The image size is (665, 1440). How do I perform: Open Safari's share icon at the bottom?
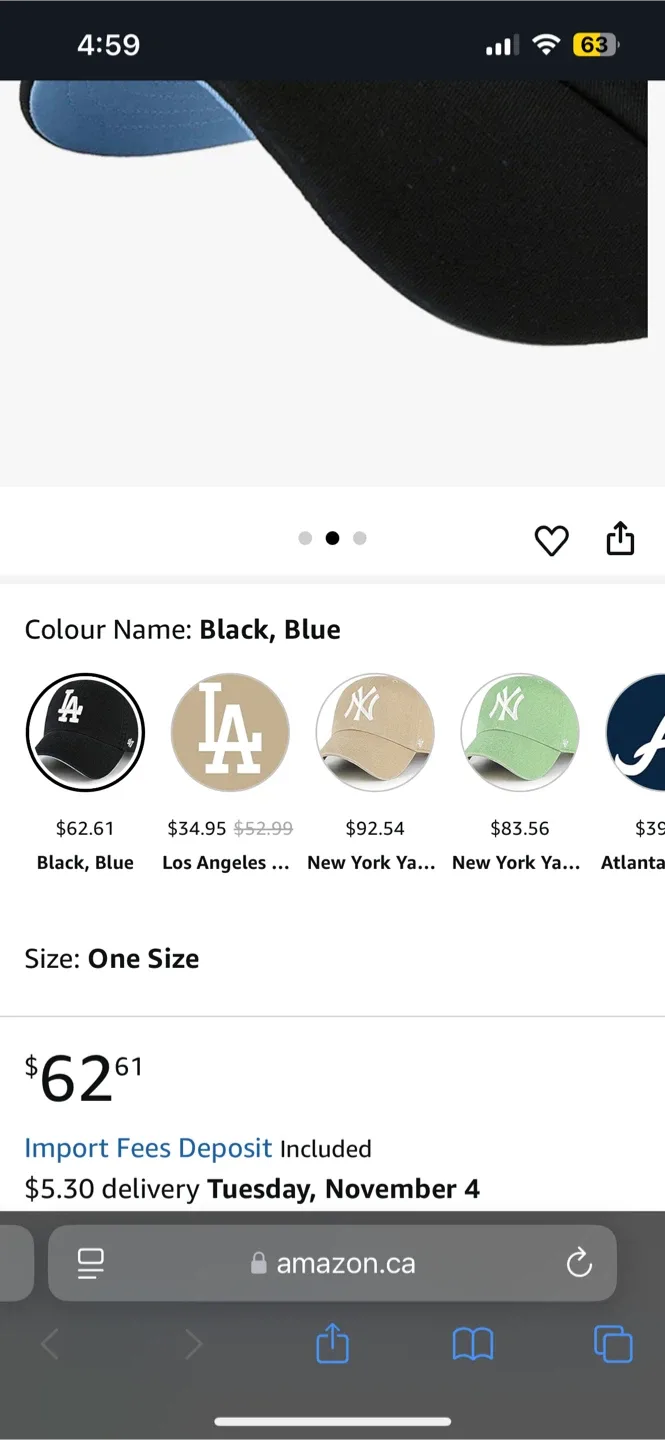click(x=332, y=1344)
